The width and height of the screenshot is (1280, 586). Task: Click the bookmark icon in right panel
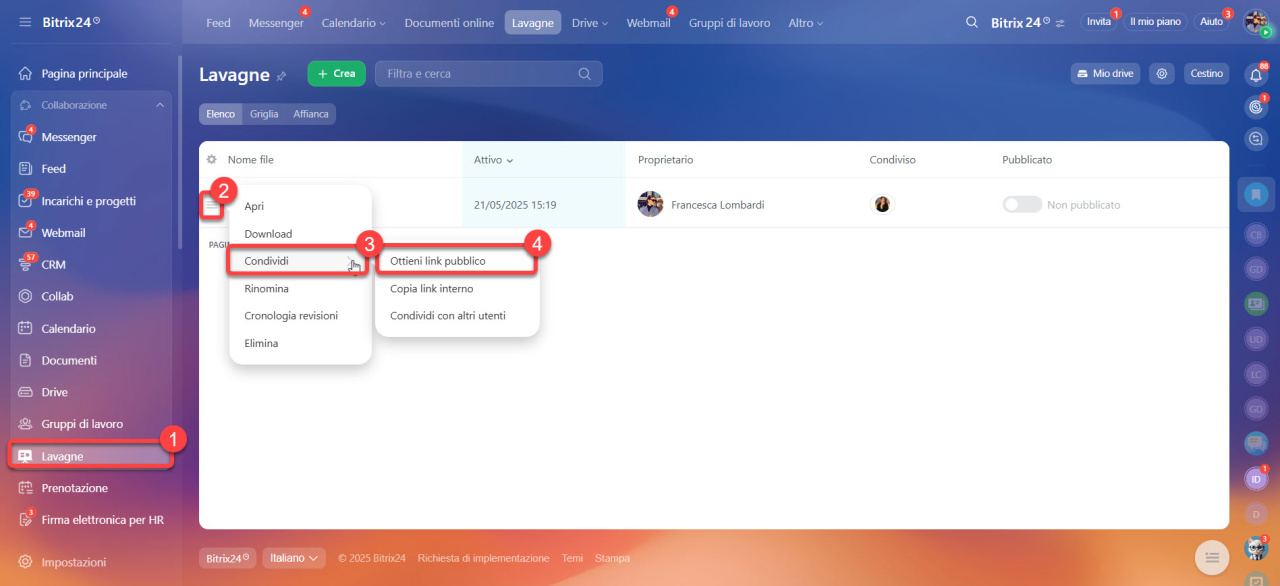[x=1257, y=194]
